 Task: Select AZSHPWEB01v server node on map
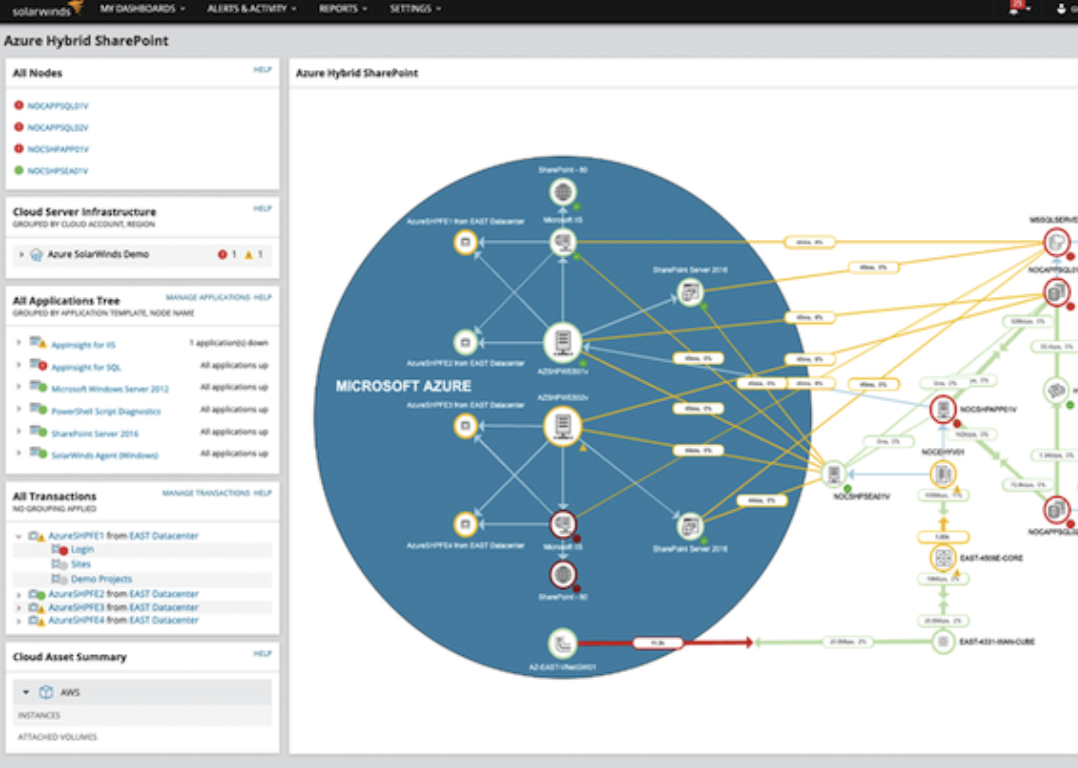coord(563,342)
